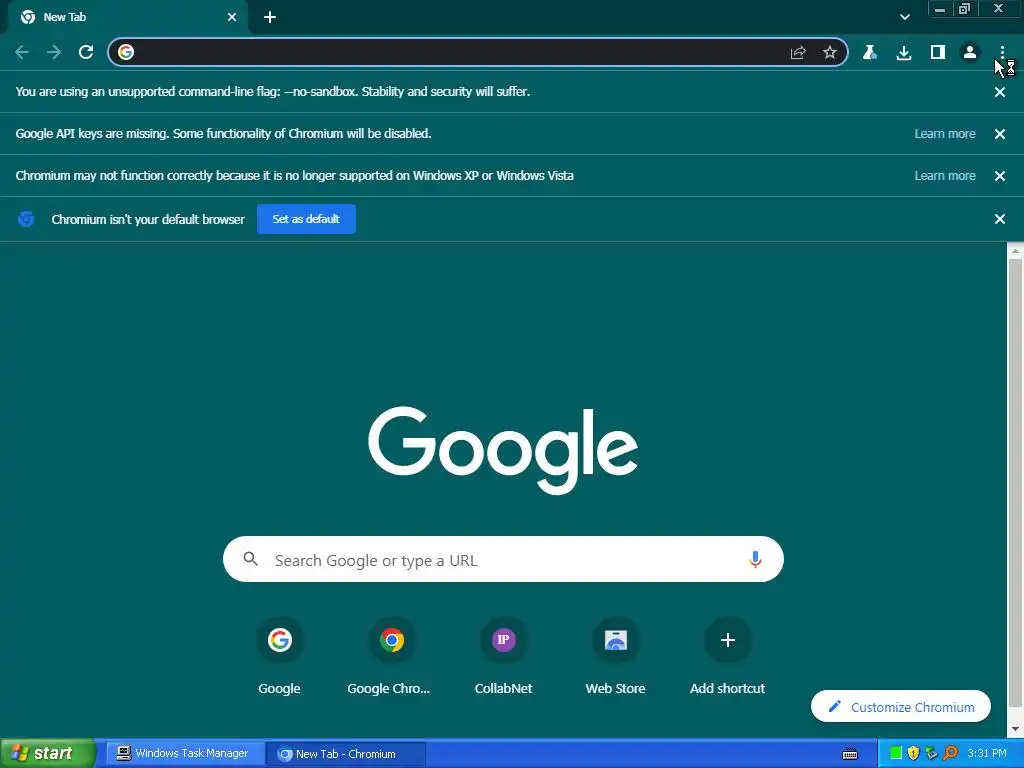Image resolution: width=1024 pixels, height=768 pixels.
Task: Click the Customize Chromium button
Action: 901,707
